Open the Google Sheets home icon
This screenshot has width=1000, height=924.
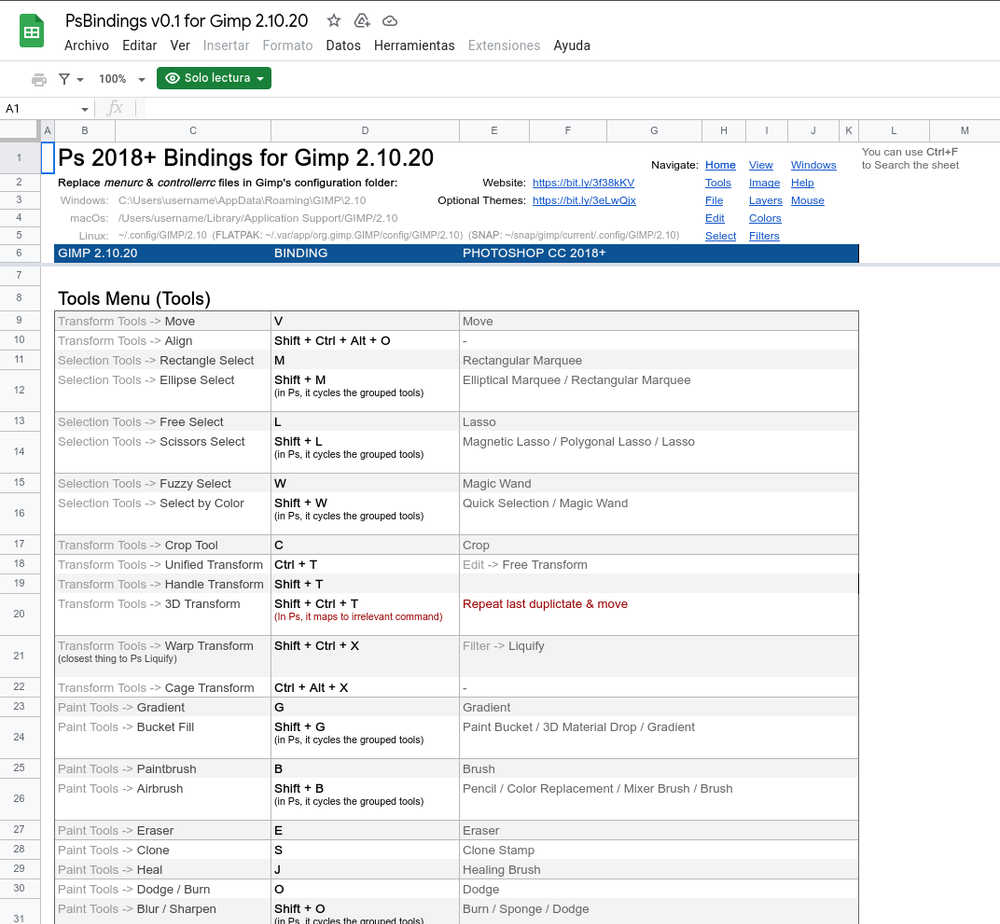pos(31,31)
